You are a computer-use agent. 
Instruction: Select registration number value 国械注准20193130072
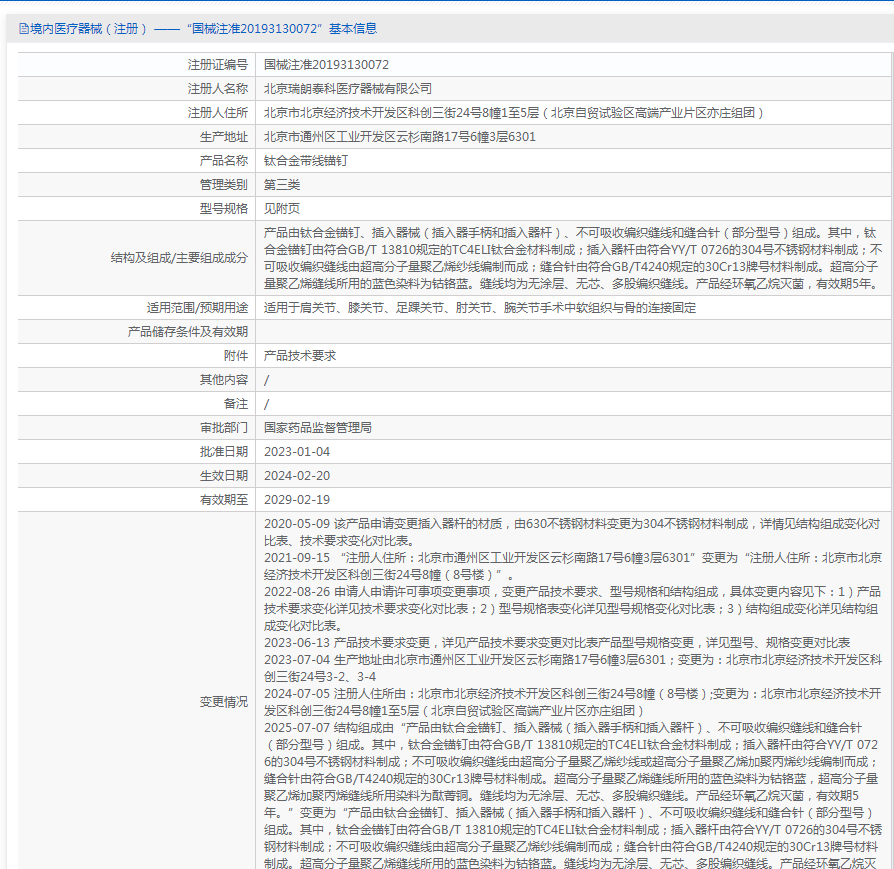click(x=326, y=65)
